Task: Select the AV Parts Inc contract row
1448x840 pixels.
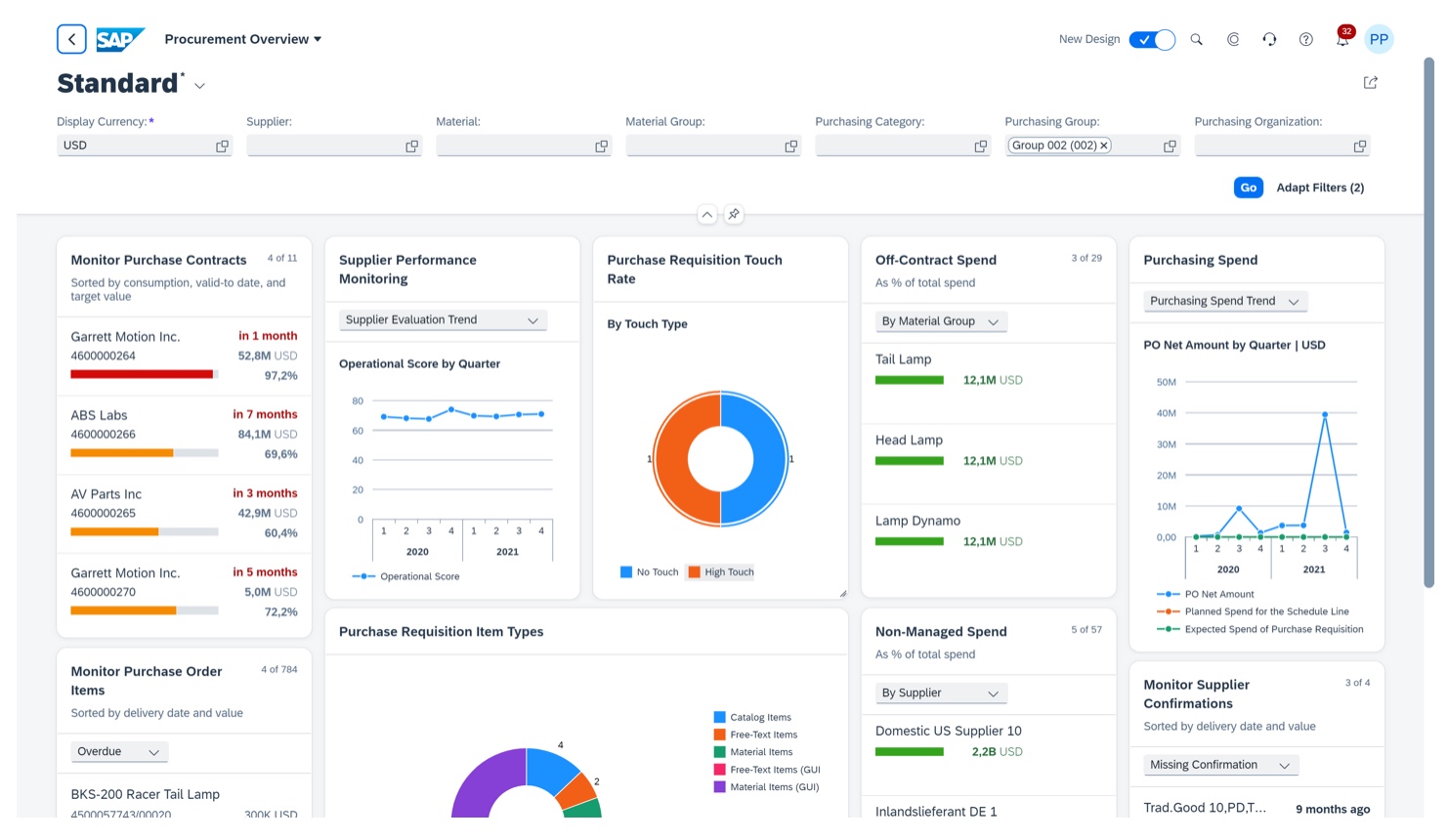Action: click(184, 513)
